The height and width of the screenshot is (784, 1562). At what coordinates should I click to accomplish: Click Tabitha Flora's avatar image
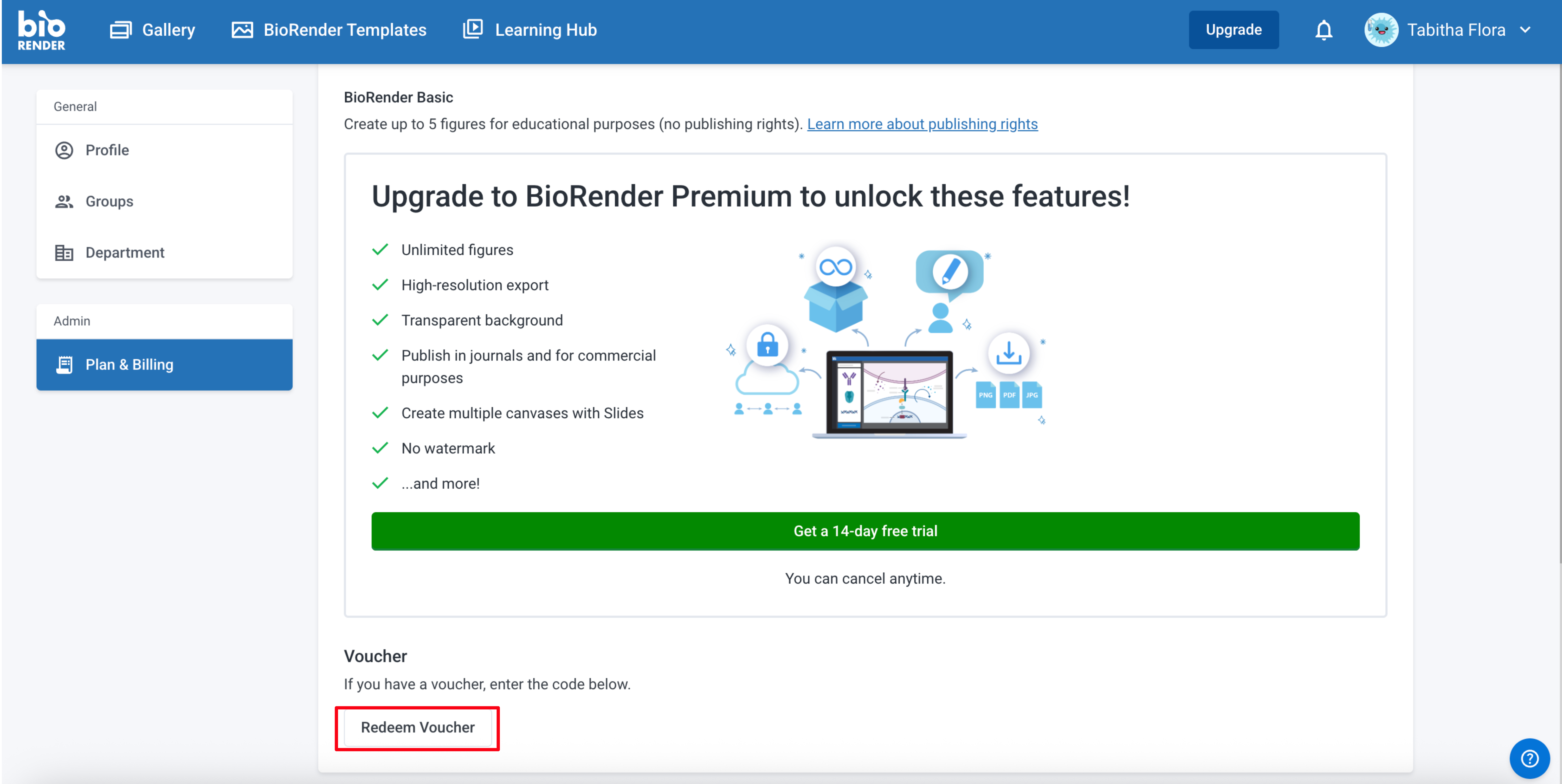1381,30
